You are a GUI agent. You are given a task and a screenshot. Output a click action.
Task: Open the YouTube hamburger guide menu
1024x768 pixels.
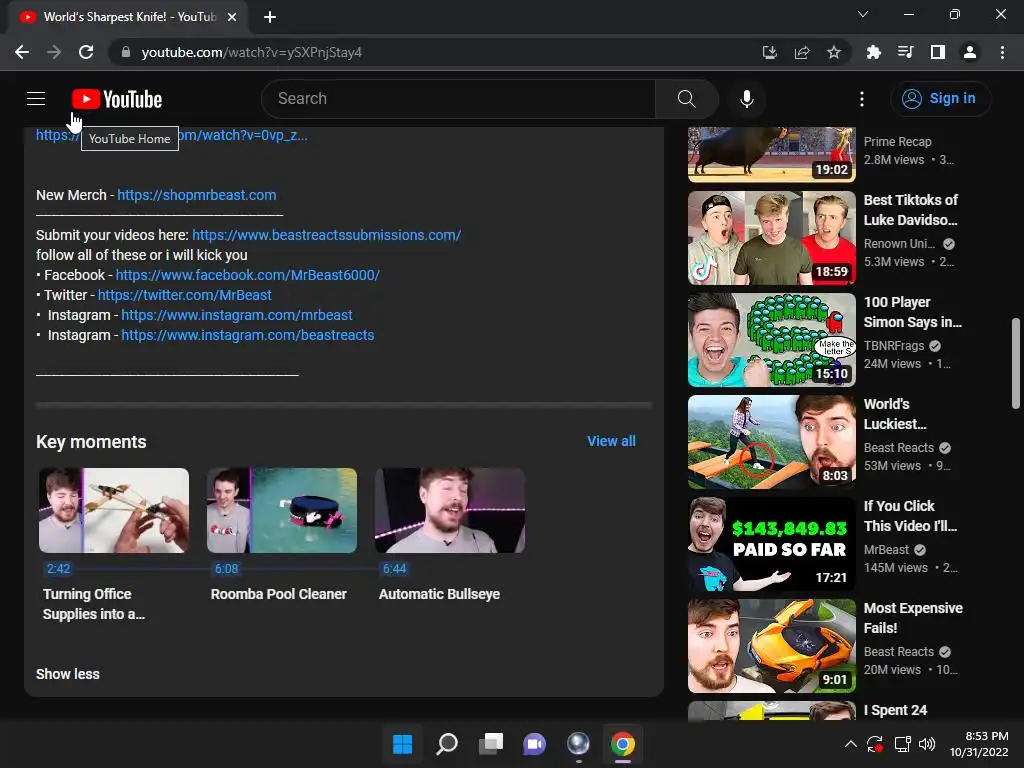(x=36, y=99)
